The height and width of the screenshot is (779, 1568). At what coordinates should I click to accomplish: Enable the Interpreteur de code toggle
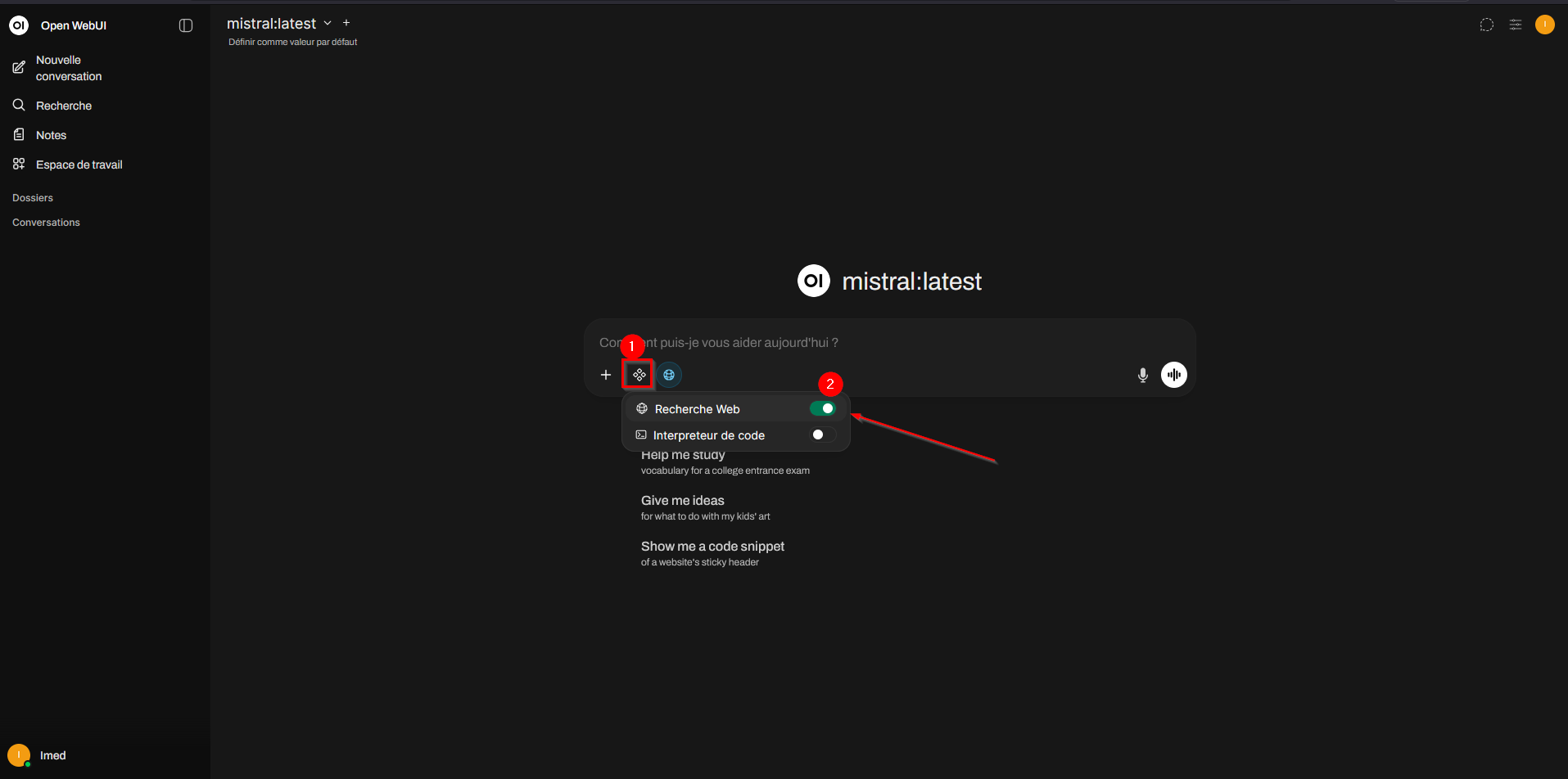[x=820, y=435]
